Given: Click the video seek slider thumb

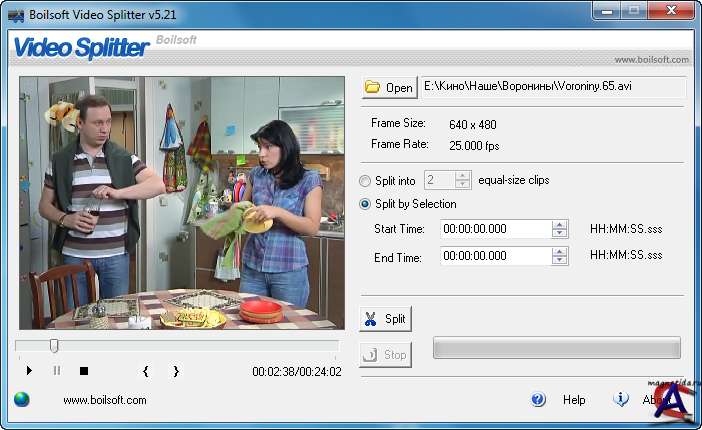Looking at the screenshot, I should point(54,346).
